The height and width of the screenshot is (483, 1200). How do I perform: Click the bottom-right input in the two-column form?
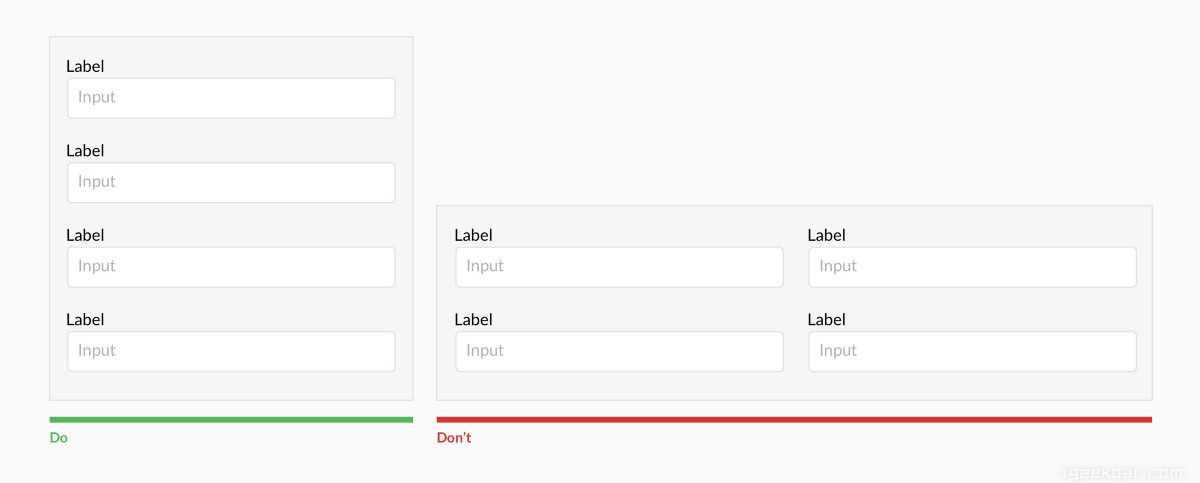(x=972, y=351)
